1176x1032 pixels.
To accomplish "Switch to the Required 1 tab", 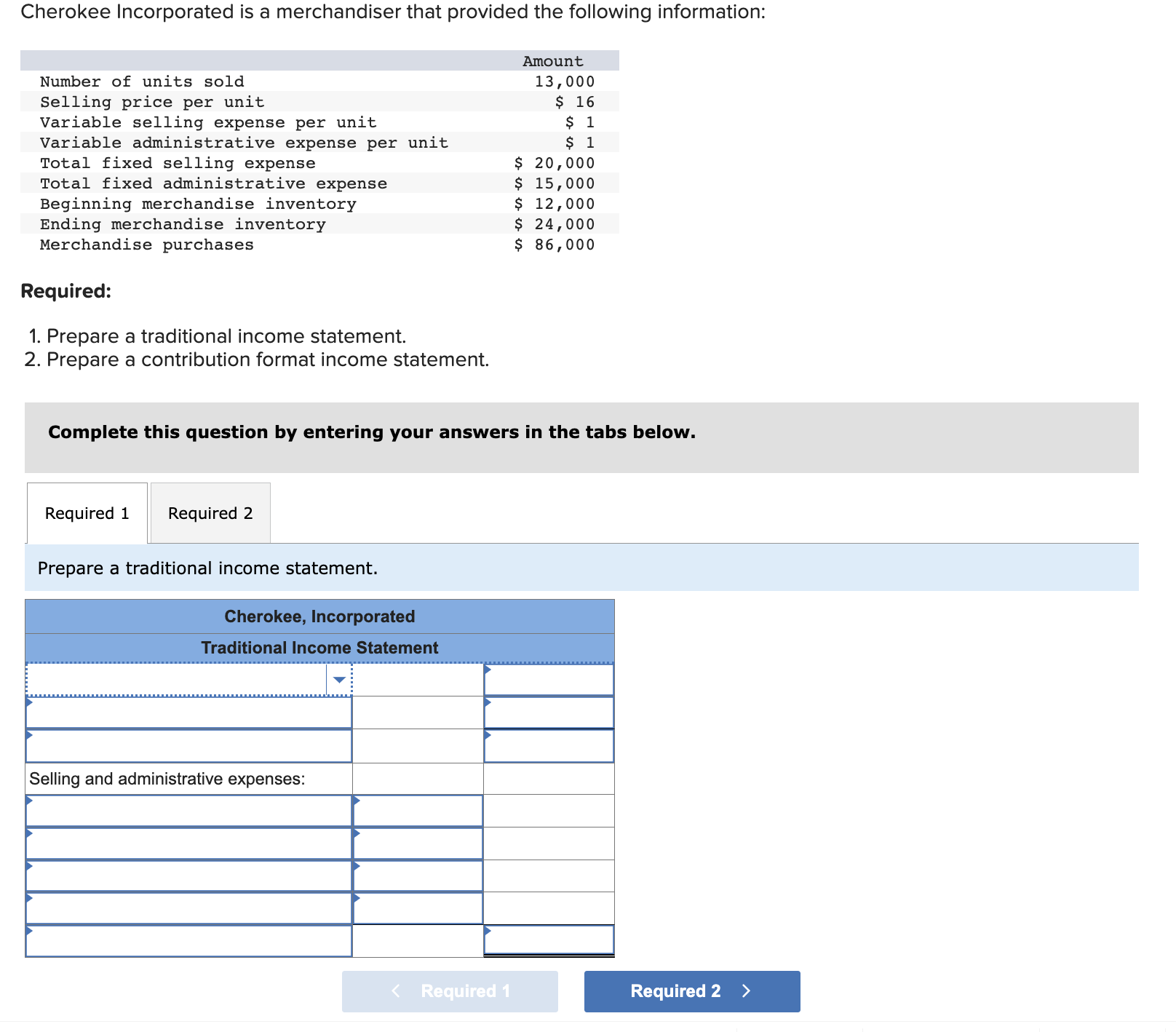I will point(87,513).
